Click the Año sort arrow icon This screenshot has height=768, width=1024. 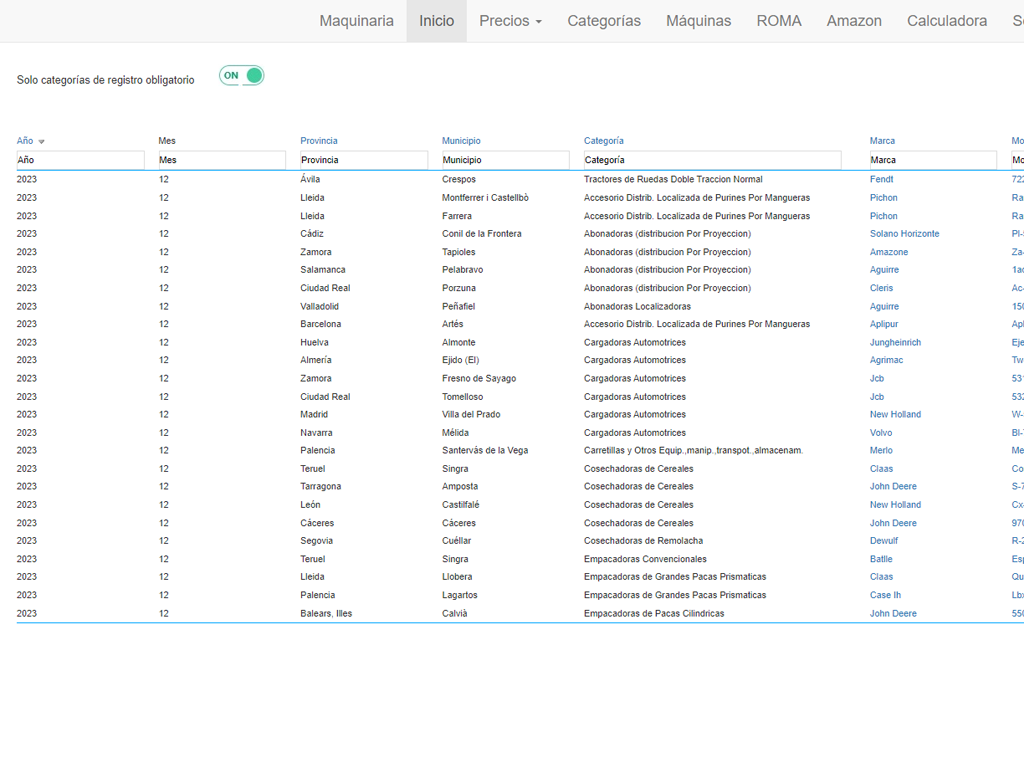pyautogui.click(x=41, y=142)
